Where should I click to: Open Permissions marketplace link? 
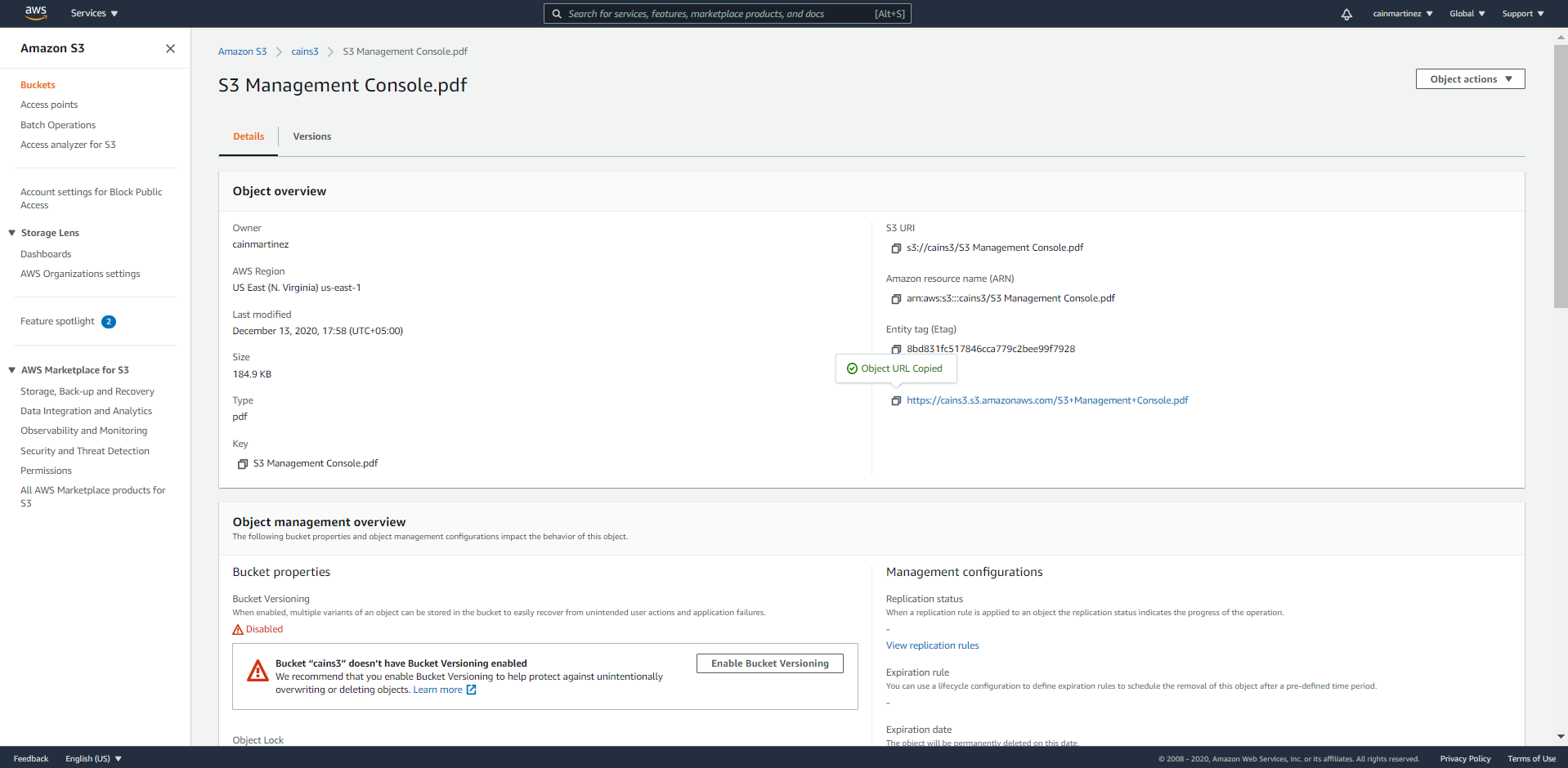[46, 471]
